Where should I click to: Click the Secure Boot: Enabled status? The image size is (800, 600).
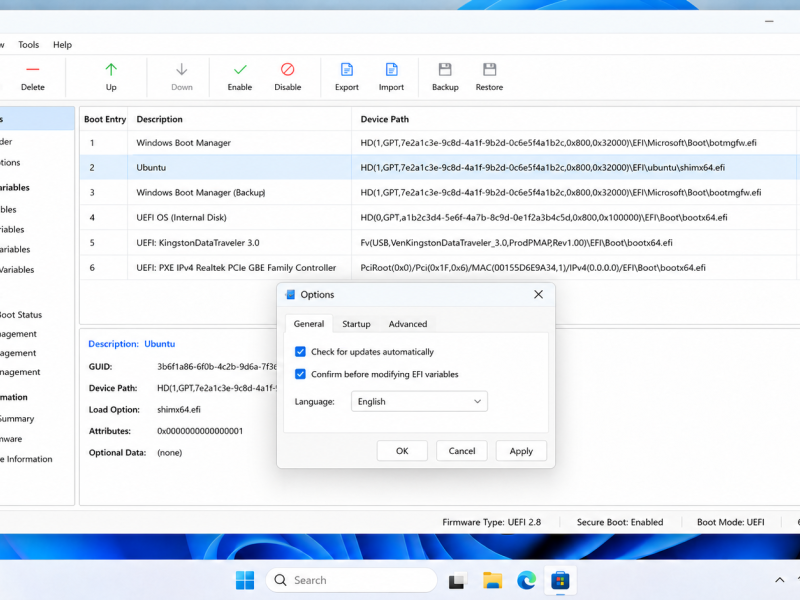(x=620, y=522)
